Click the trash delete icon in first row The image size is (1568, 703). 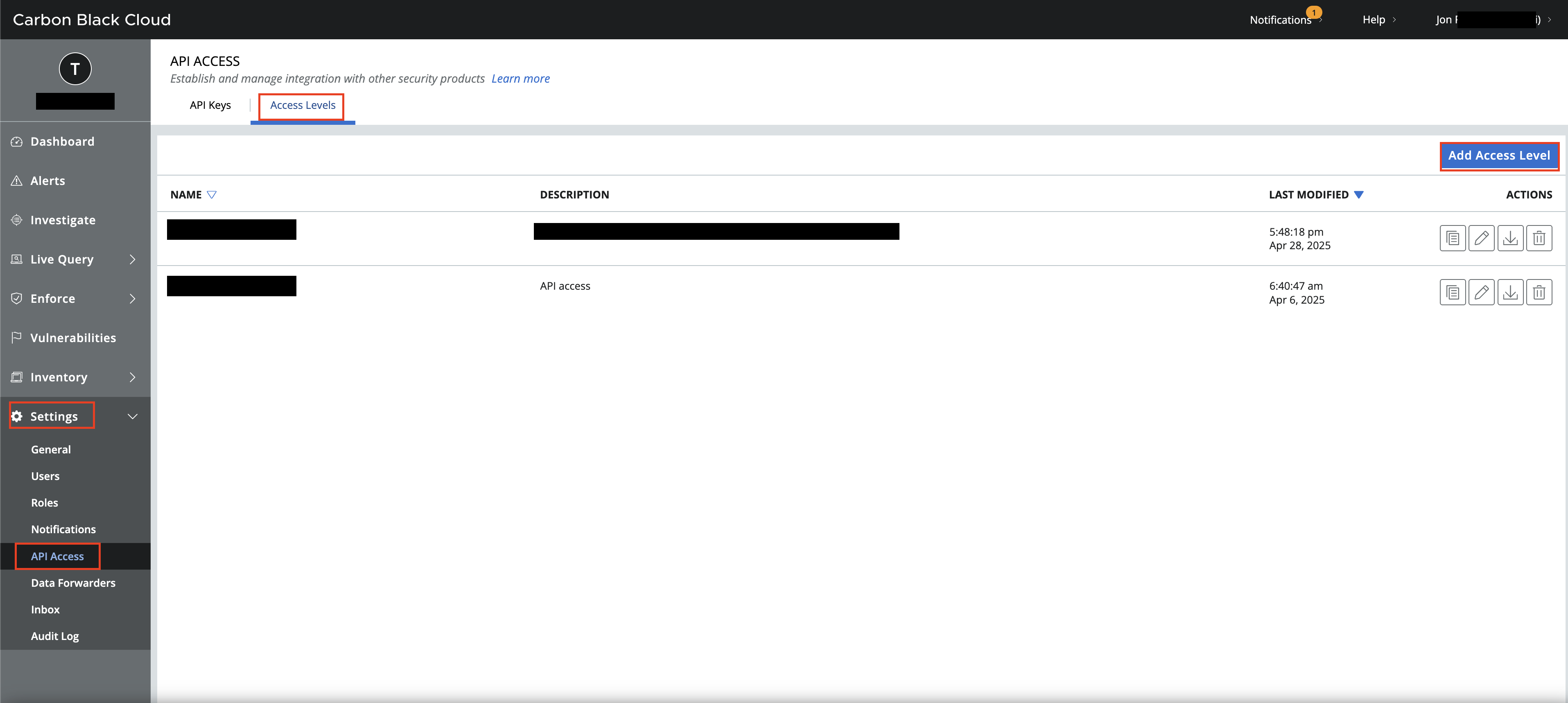pyautogui.click(x=1539, y=239)
